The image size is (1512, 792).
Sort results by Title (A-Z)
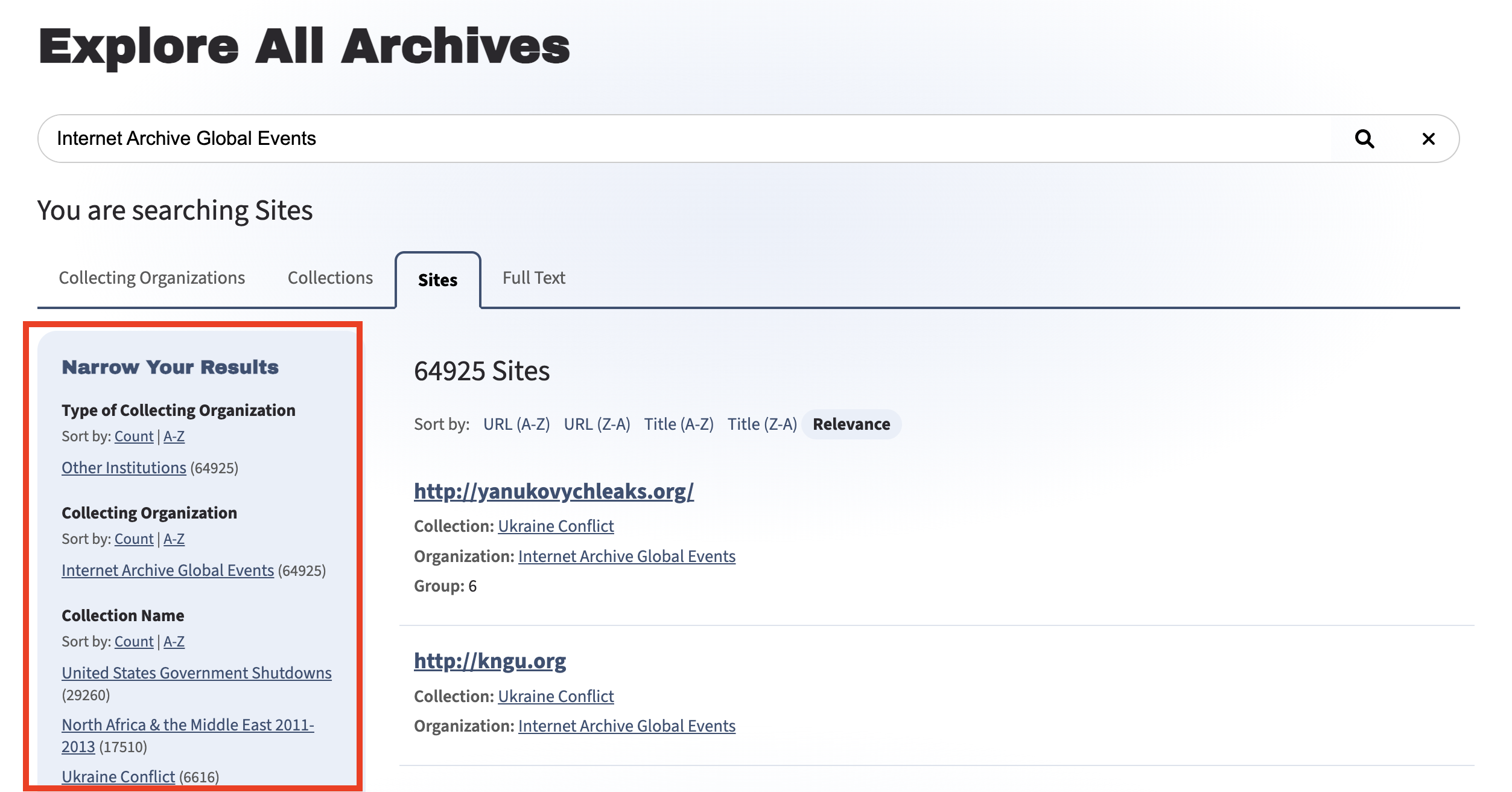tap(679, 424)
